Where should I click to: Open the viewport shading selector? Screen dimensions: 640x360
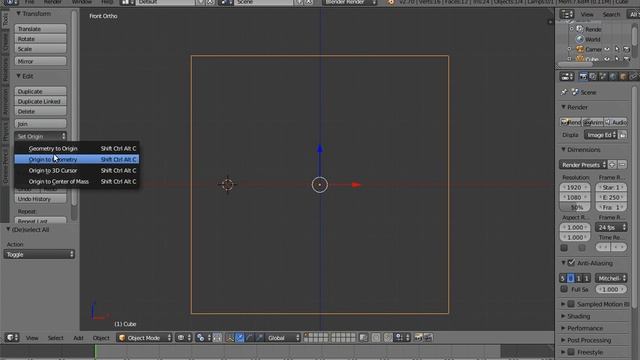click(184, 338)
